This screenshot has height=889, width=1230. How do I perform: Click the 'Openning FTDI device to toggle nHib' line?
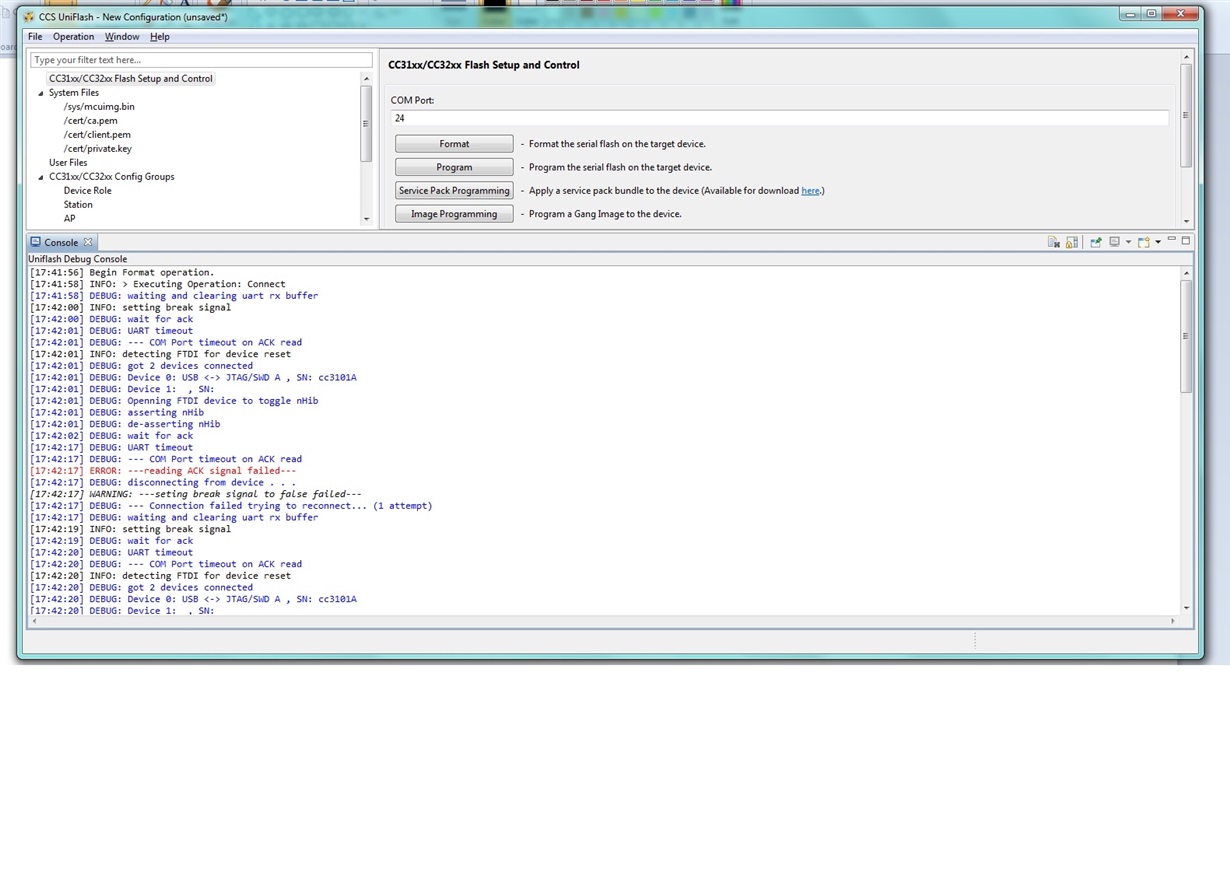pos(173,401)
